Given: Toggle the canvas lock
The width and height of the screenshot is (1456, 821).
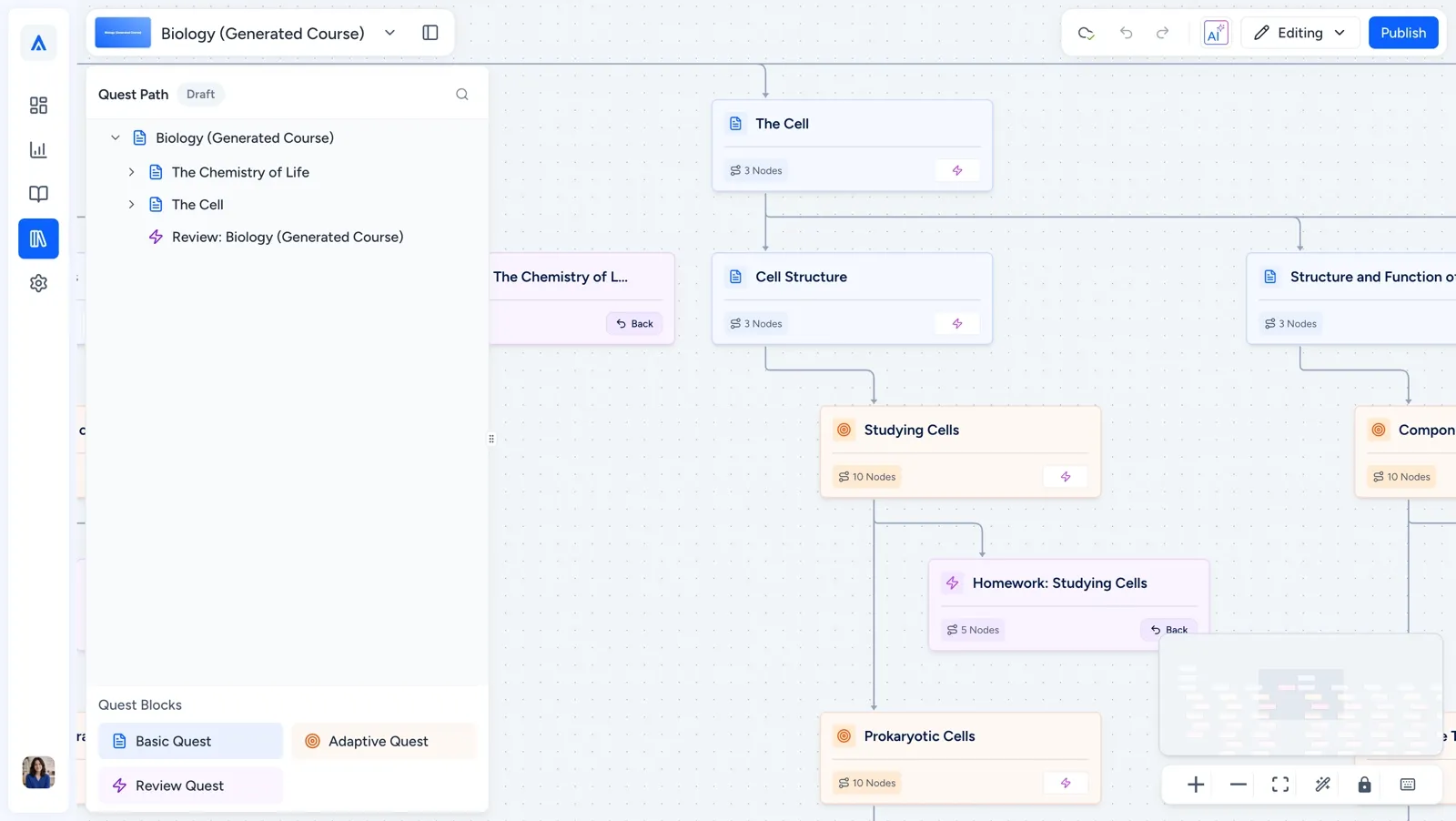Looking at the screenshot, I should [x=1364, y=785].
